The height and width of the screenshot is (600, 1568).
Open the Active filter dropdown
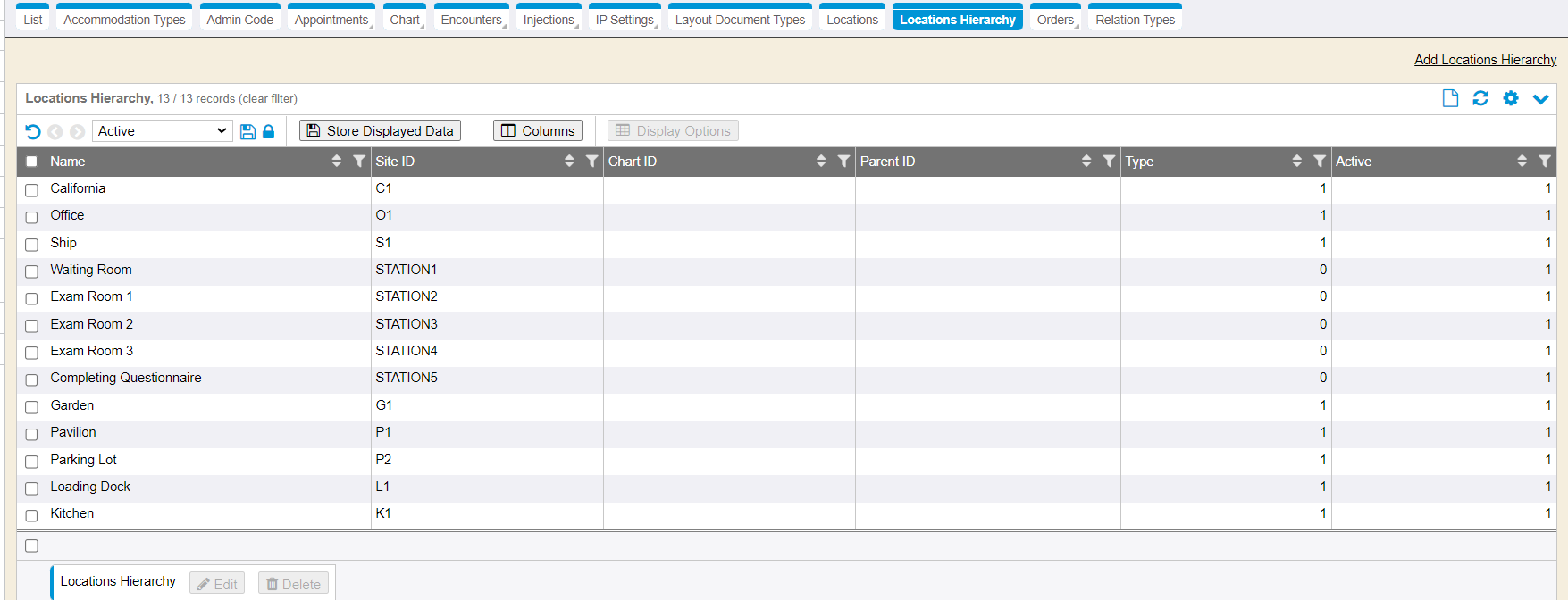tap(162, 131)
